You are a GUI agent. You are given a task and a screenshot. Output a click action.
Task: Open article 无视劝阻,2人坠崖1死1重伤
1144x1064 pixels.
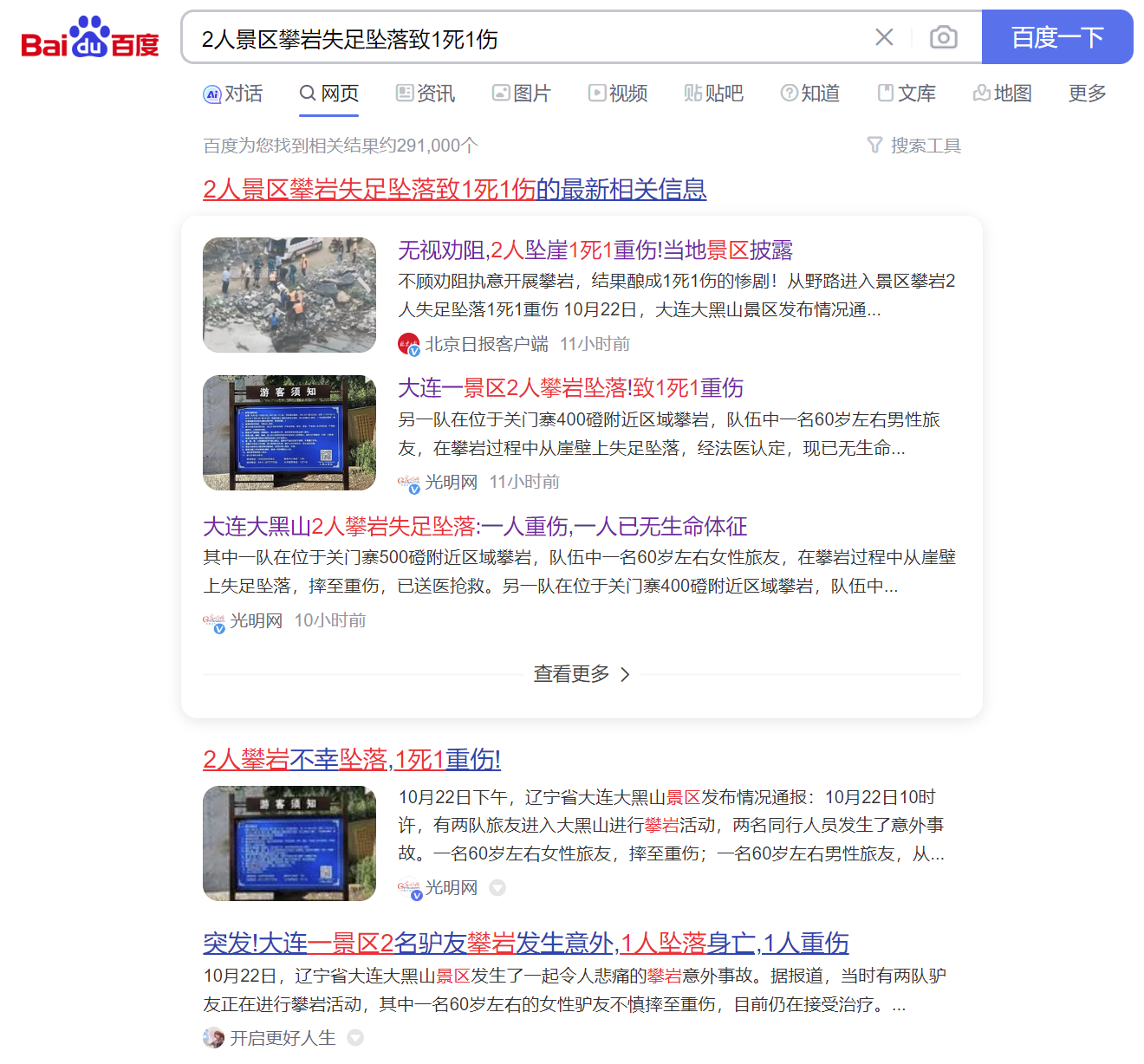pos(595,250)
